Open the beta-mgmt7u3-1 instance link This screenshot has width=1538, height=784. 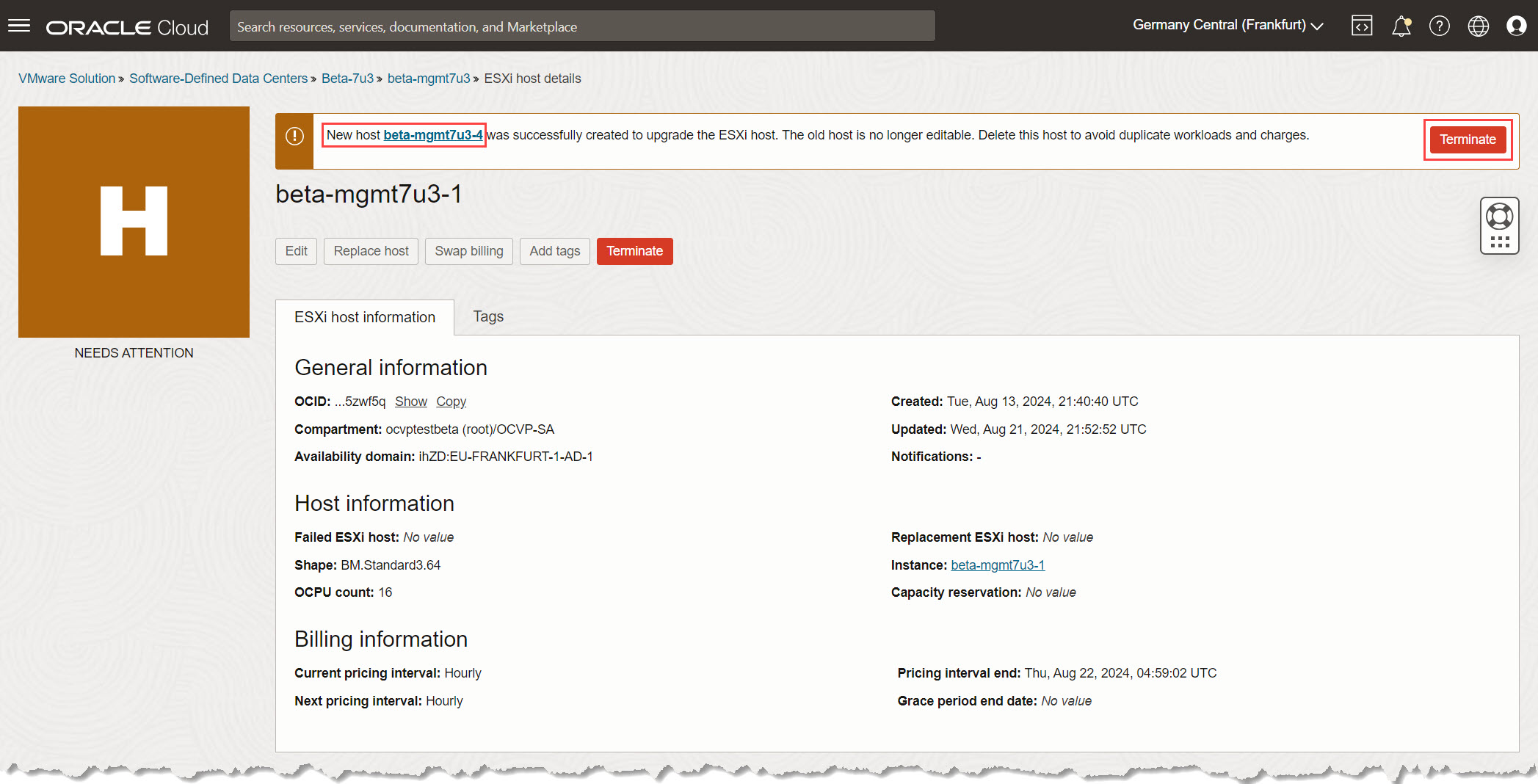pyautogui.click(x=998, y=565)
